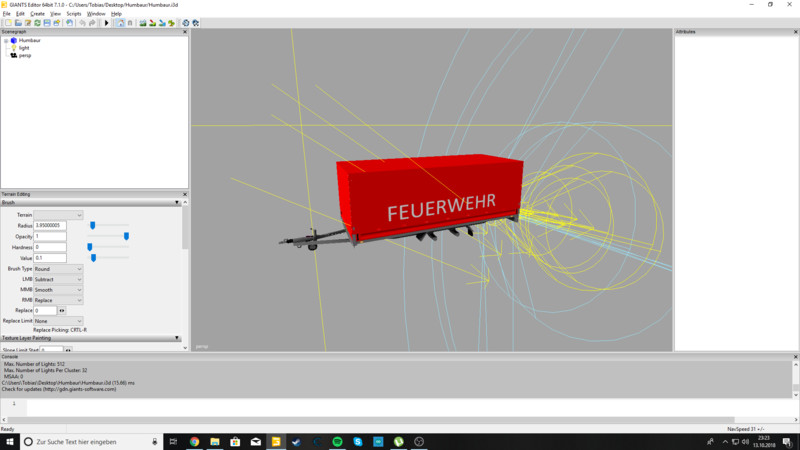Click the Opacity slider handle
This screenshot has width=800, height=450.
point(126,236)
